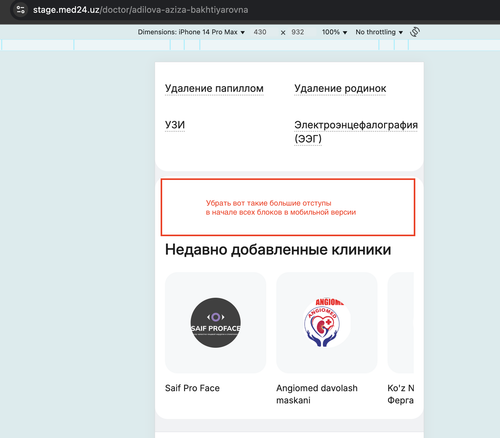
Task: Click the Saif Pro Face clinic name
Action: (192, 388)
